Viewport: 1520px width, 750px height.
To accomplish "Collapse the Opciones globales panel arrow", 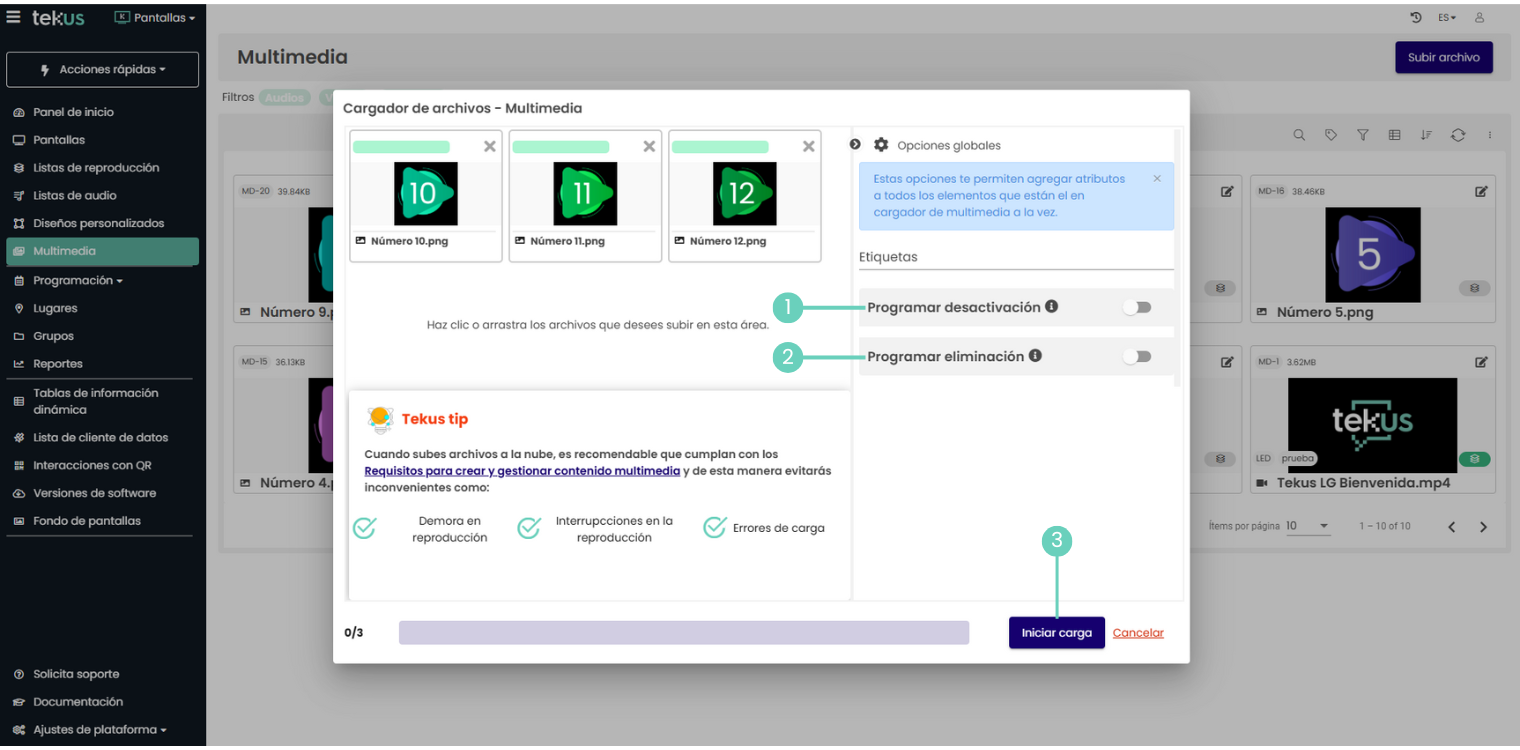I will [855, 145].
